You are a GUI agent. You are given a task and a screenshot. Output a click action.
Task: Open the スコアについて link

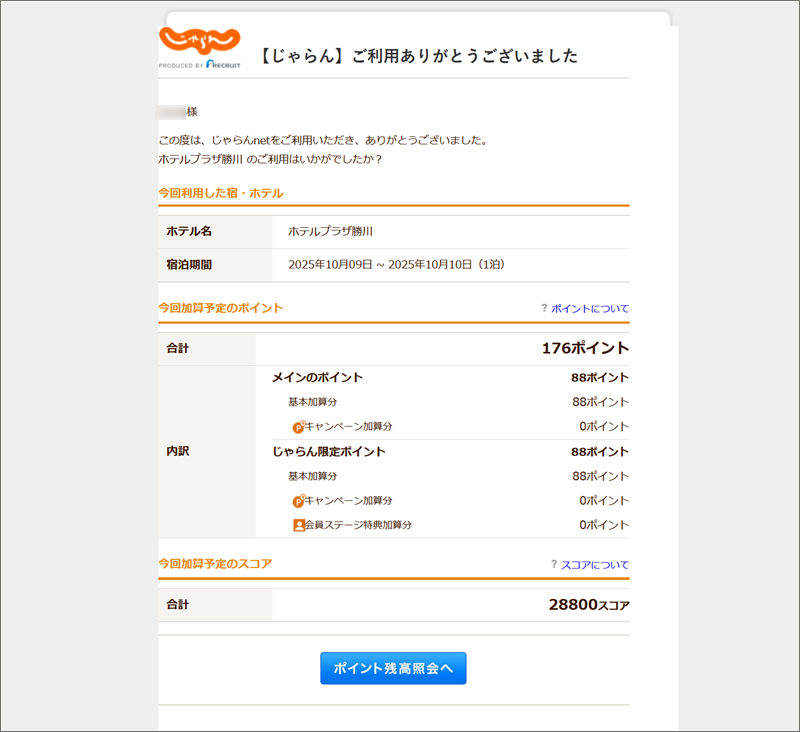pos(595,565)
